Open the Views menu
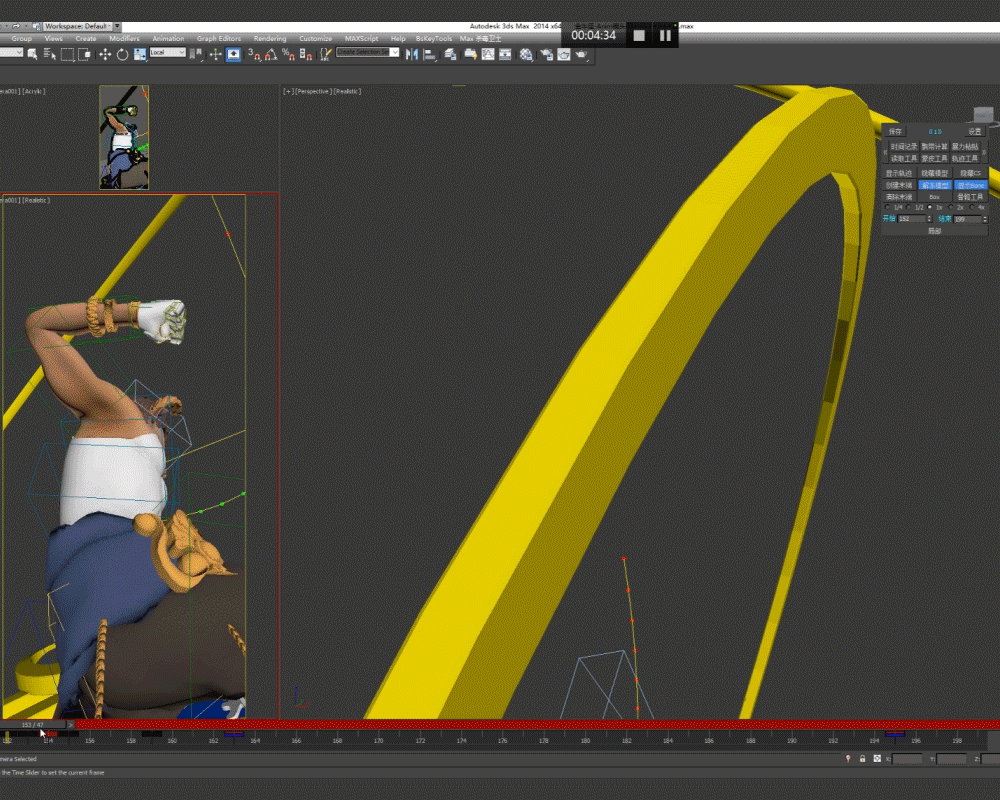 point(54,38)
